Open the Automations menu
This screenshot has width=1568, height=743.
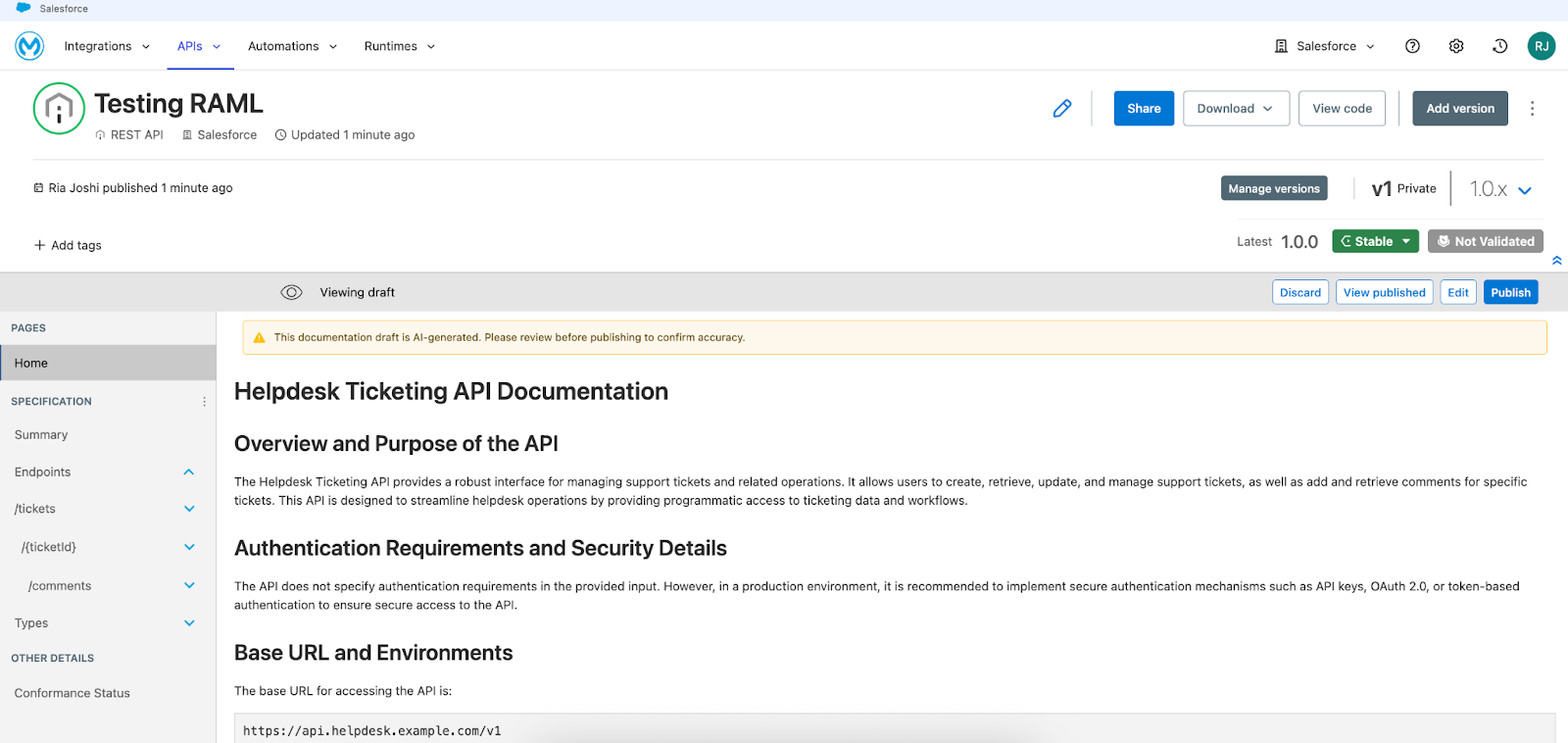pos(292,46)
